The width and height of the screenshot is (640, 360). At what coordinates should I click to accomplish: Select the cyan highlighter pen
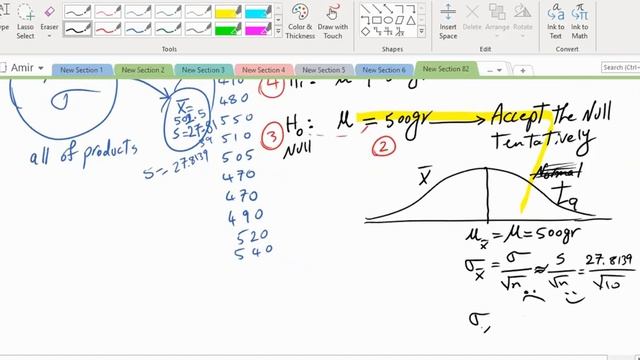pyautogui.click(x=258, y=12)
